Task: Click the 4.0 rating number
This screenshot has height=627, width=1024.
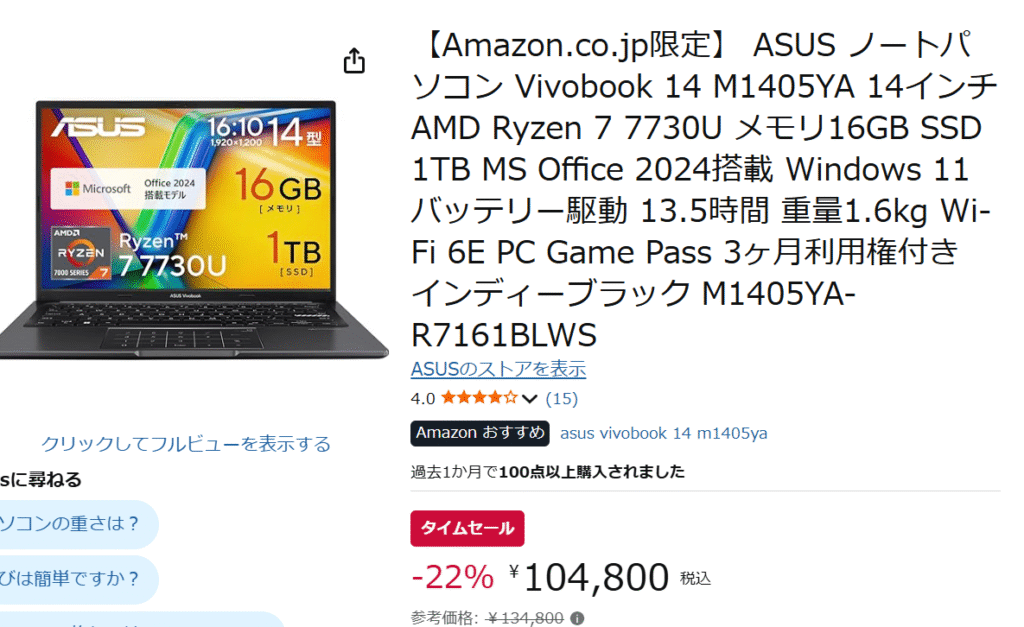Action: [x=423, y=398]
